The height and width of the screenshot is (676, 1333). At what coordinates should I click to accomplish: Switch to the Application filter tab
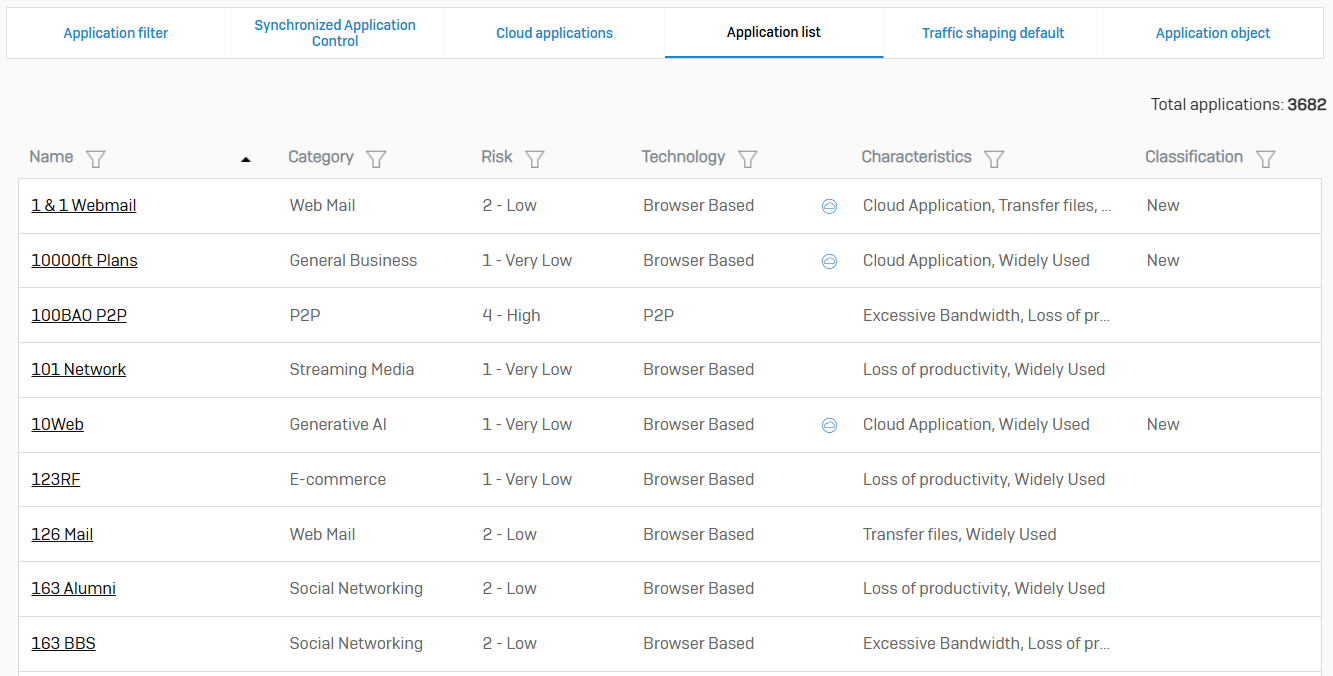[116, 33]
